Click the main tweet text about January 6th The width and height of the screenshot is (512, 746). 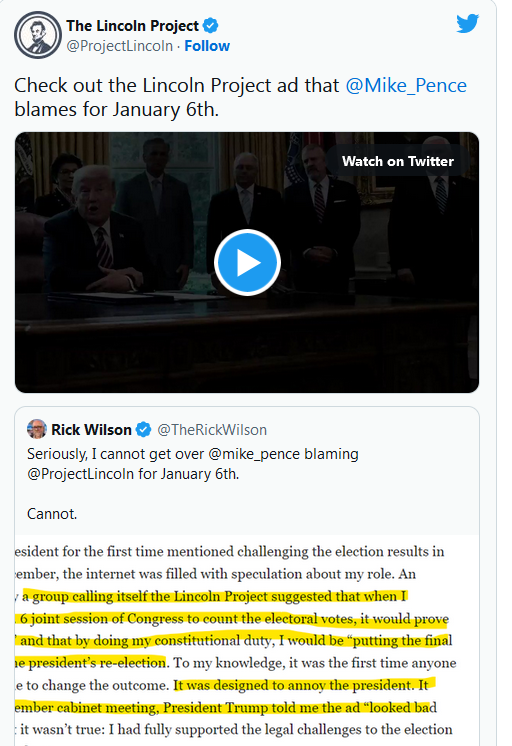[x=240, y=98]
